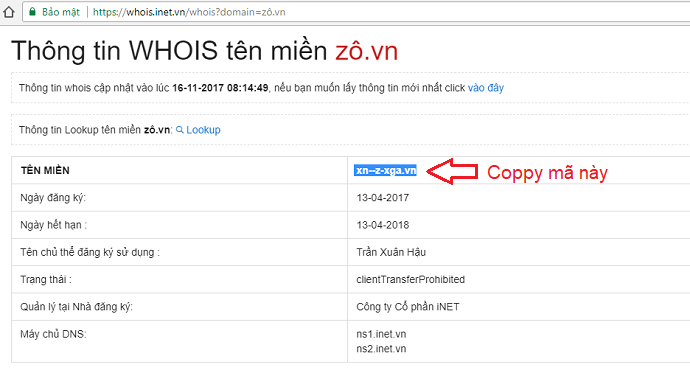This screenshot has height=370, width=690.
Task: Click the highlighted xn--z-xga.vn domain code
Action: pos(385,170)
